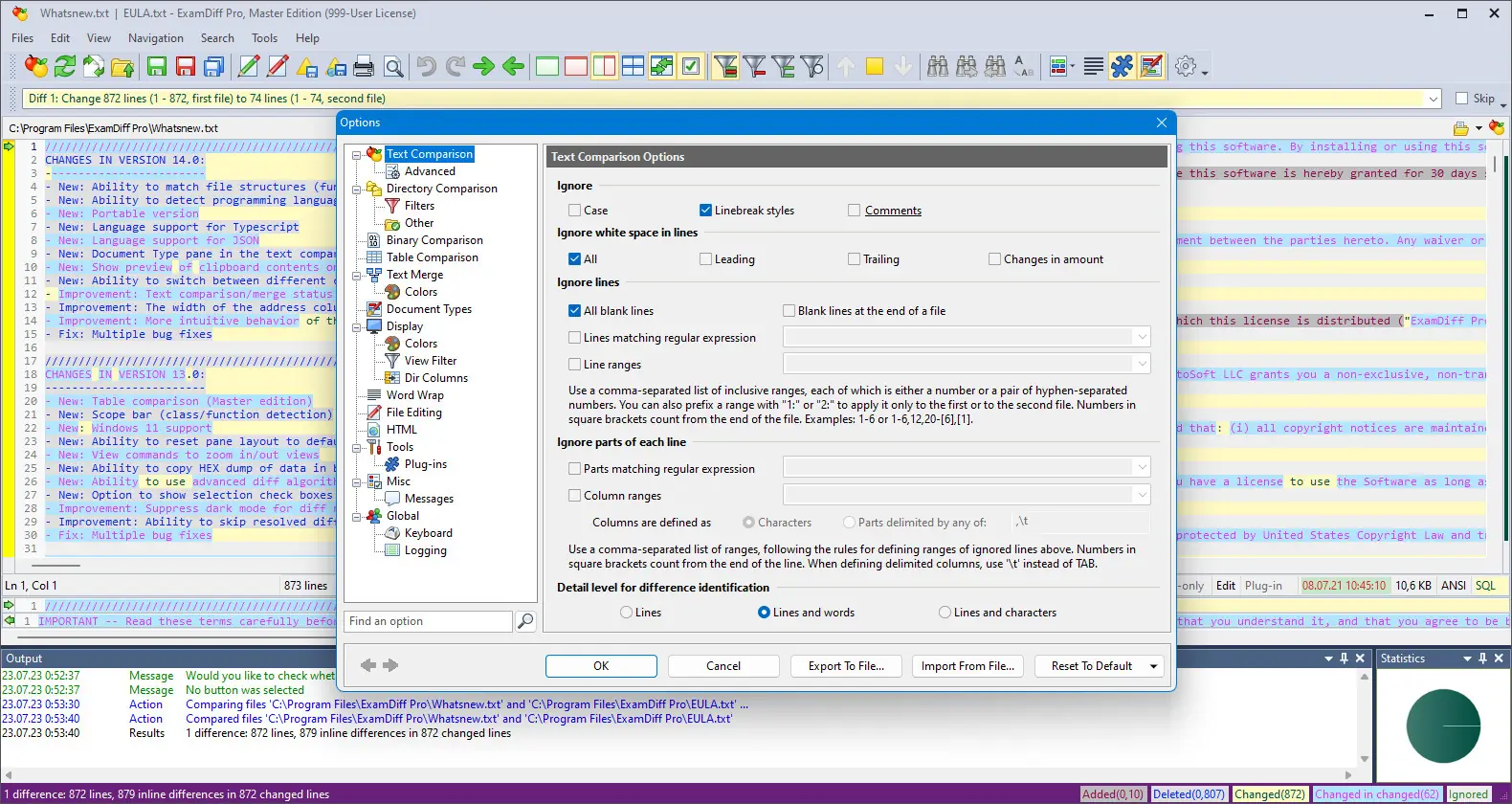
Task: Go to previous difference green left arrow
Action: [514, 66]
